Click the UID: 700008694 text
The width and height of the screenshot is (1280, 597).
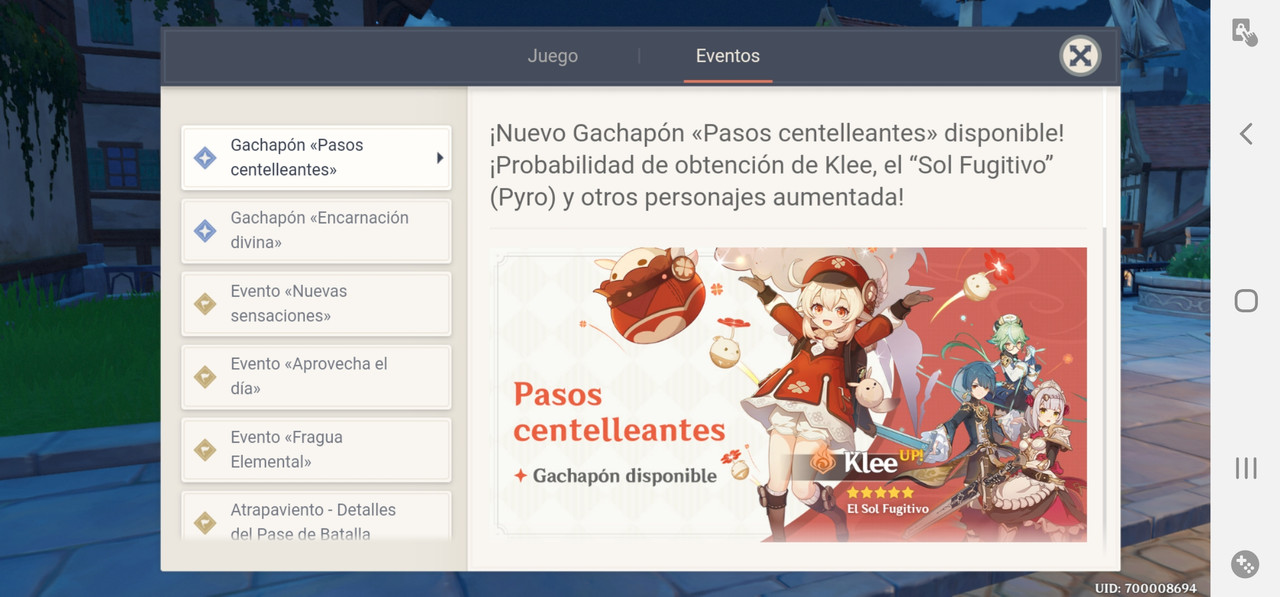click(1146, 588)
